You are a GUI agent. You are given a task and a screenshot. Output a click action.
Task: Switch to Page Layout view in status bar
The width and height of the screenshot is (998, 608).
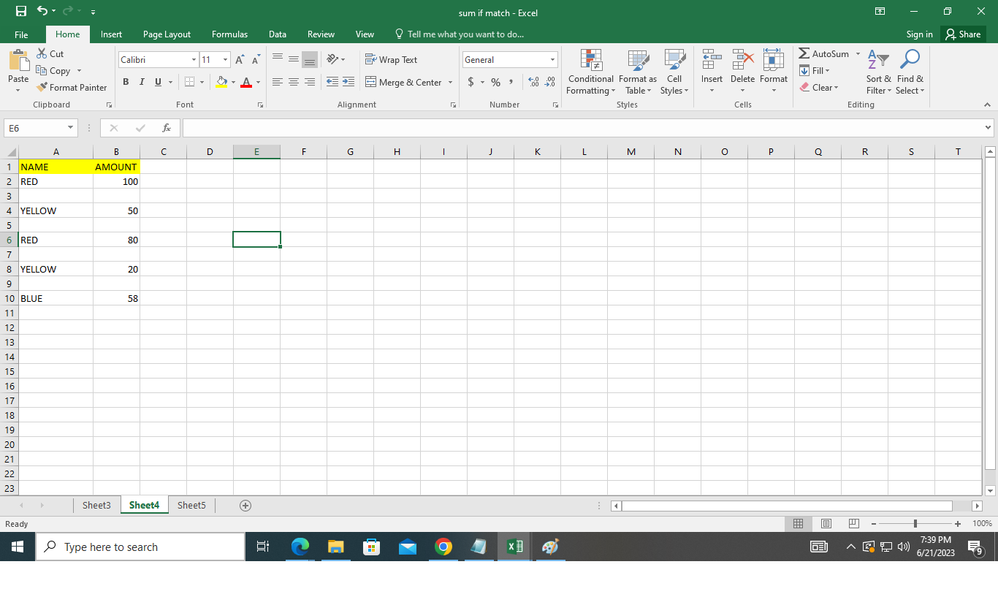(x=826, y=523)
